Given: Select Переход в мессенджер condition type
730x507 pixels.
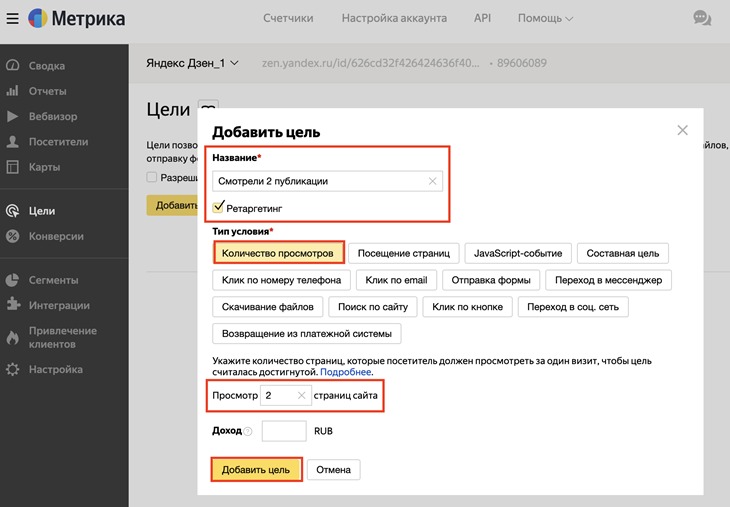Looking at the screenshot, I should 608,280.
